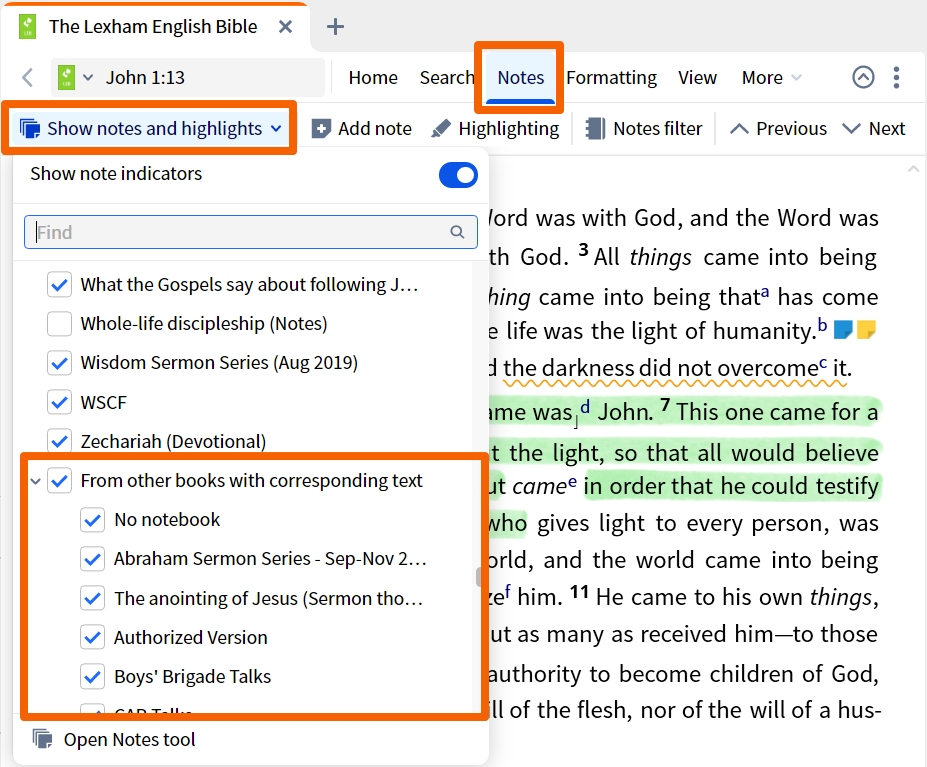Collapse From other books with corresponding text
Screen dimensions: 927x767
pyautogui.click(x=35, y=481)
